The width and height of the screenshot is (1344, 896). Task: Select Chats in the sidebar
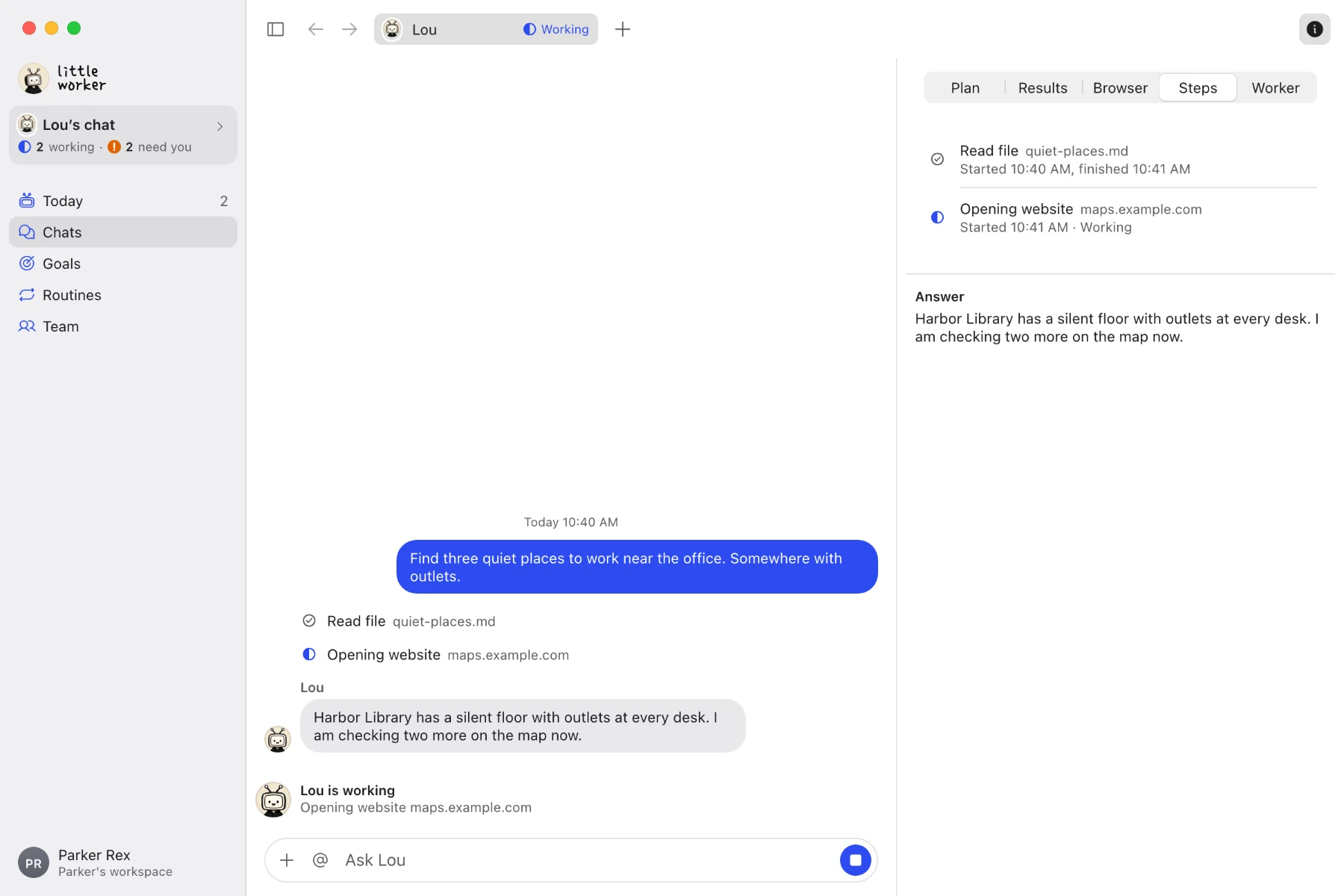pyautogui.click(x=123, y=232)
